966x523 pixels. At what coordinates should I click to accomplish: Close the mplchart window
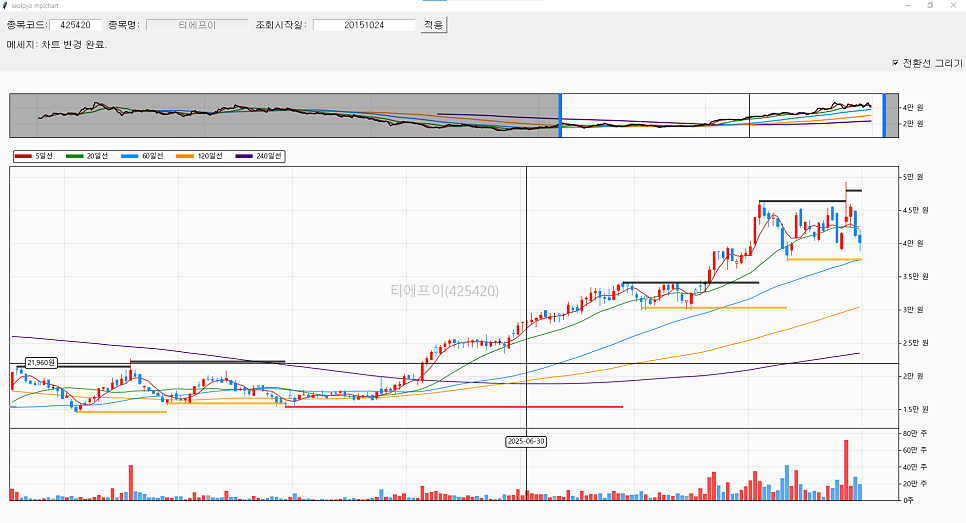tap(954, 6)
